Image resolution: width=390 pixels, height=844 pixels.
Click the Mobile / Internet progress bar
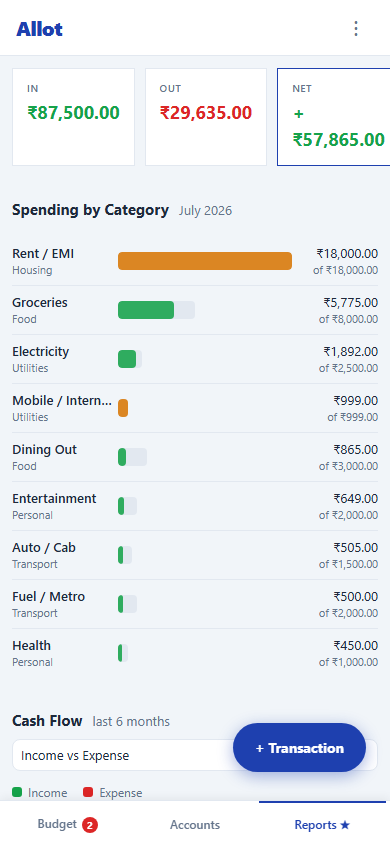tap(123, 408)
